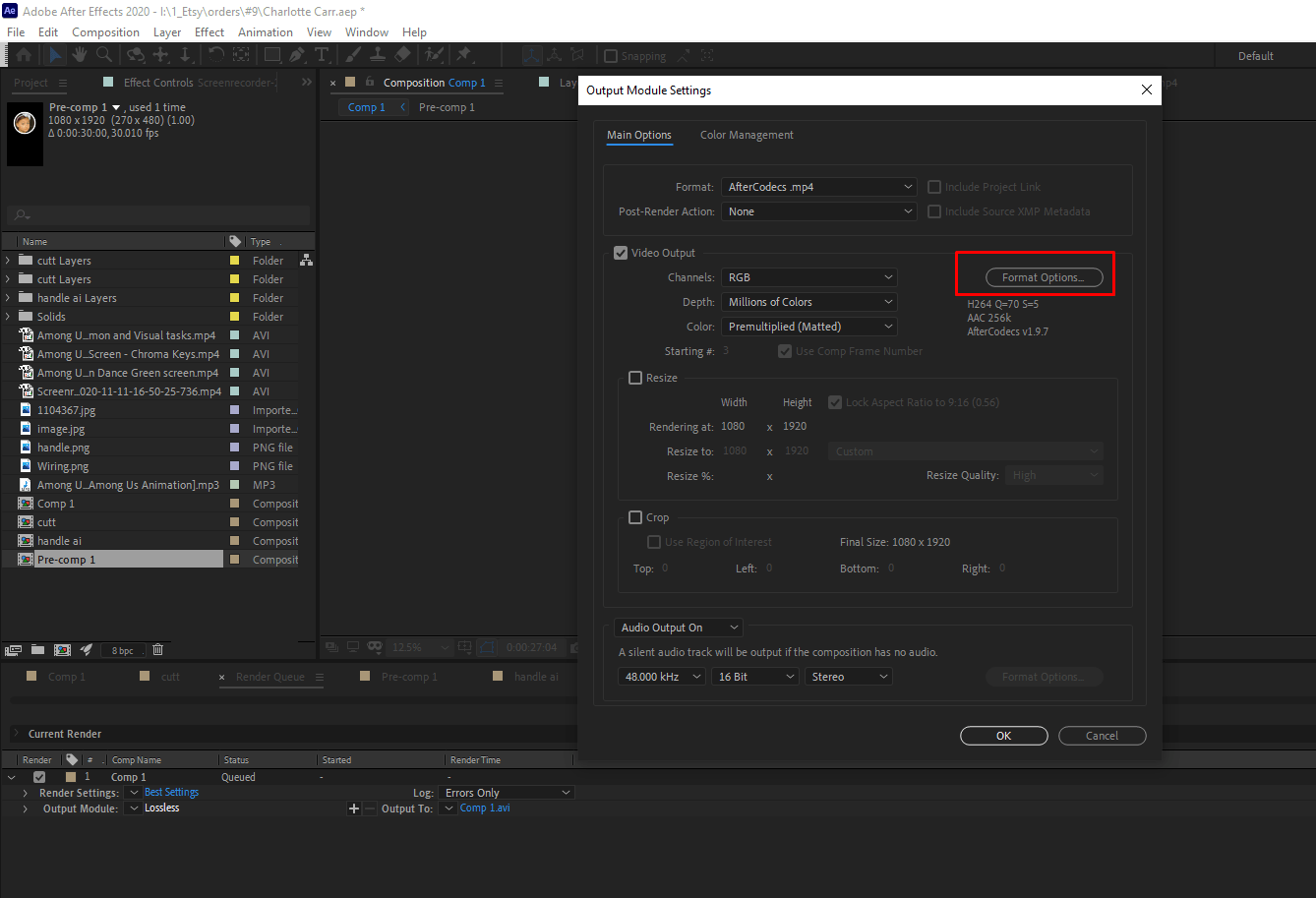Open the trash icon to delete selected item
Viewport: 1316px width, 898px height.
[158, 649]
